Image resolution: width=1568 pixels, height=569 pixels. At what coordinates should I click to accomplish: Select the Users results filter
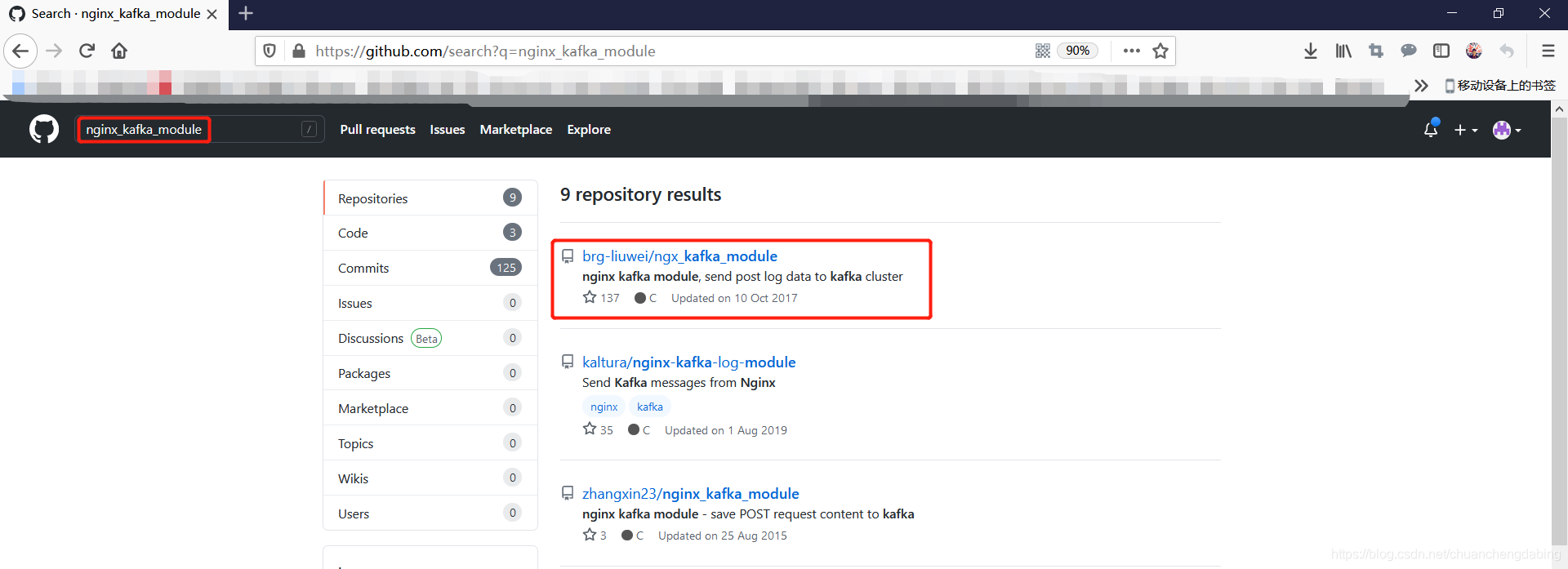[430, 513]
